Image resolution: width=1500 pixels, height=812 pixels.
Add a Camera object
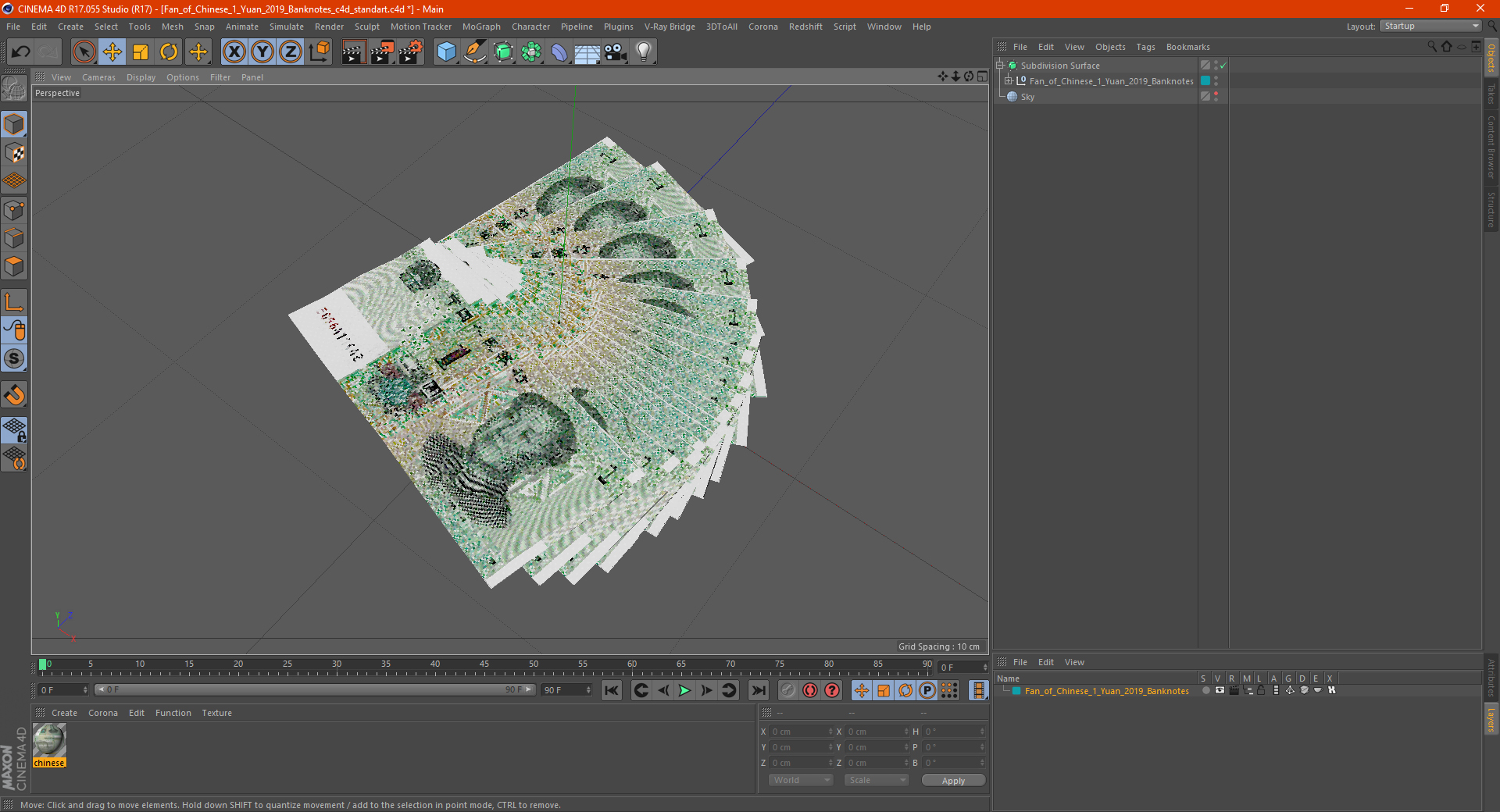point(616,52)
